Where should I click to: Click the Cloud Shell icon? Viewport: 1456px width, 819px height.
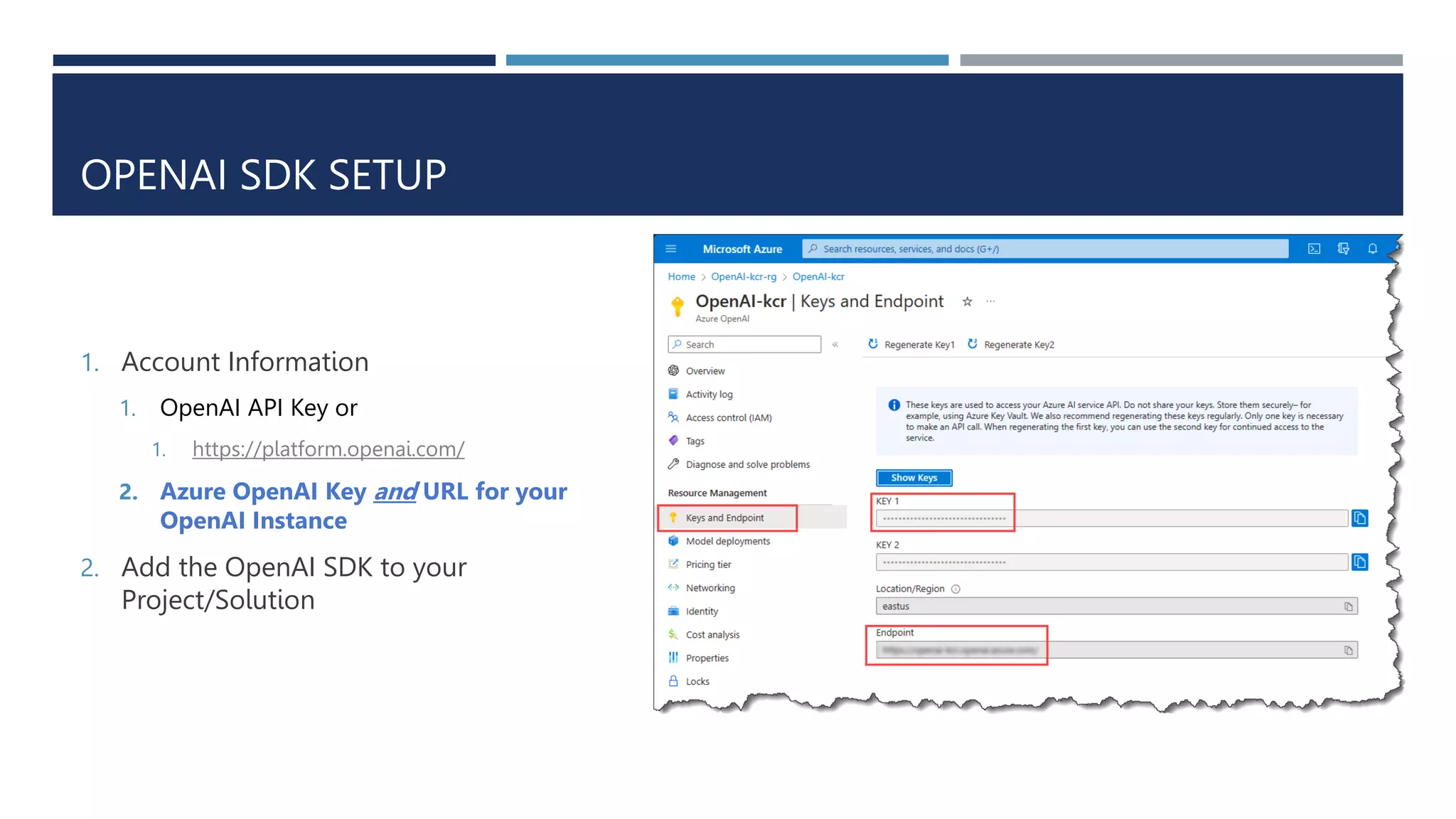click(x=1314, y=249)
